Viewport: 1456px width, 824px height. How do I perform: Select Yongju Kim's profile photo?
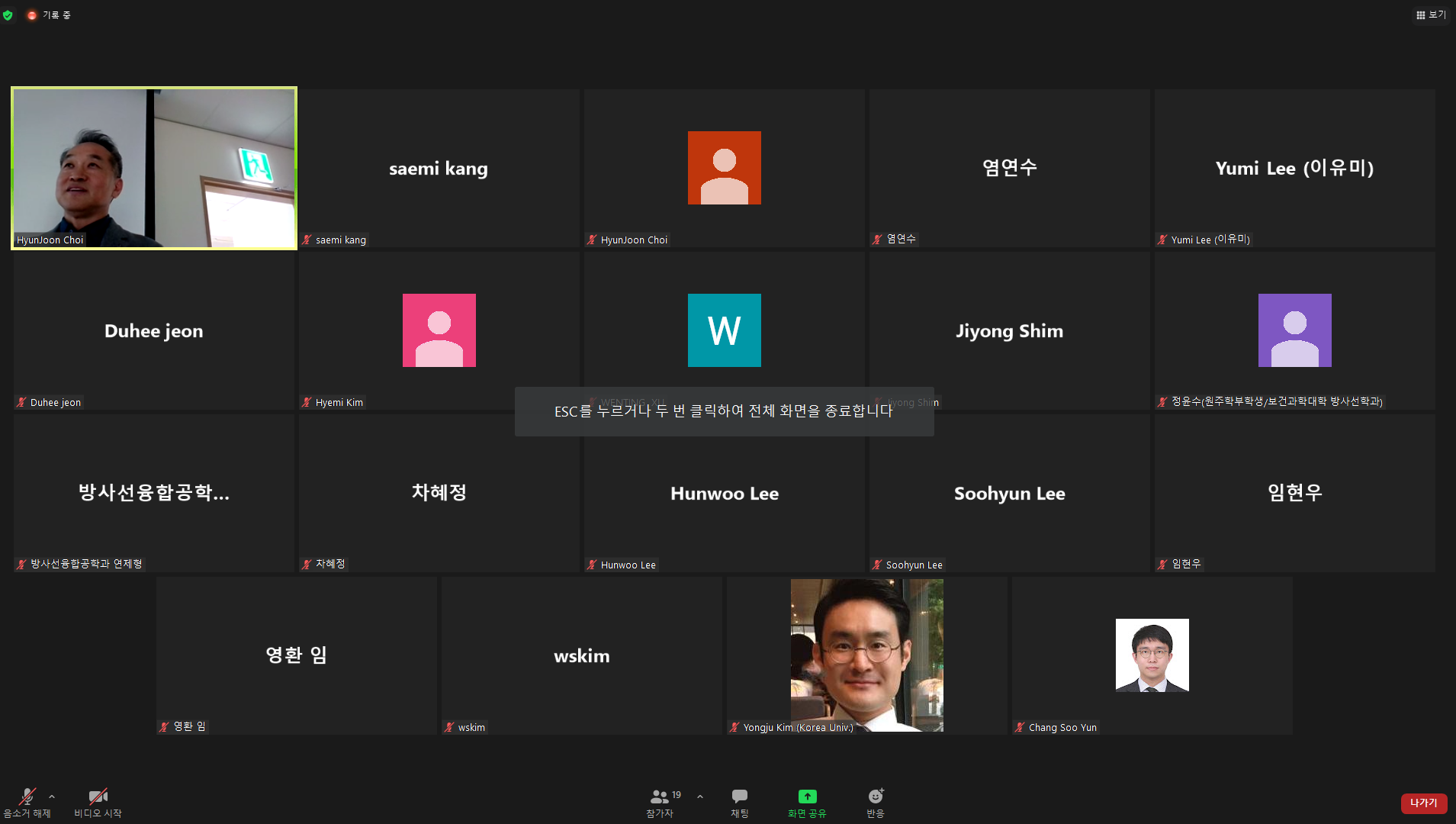866,655
